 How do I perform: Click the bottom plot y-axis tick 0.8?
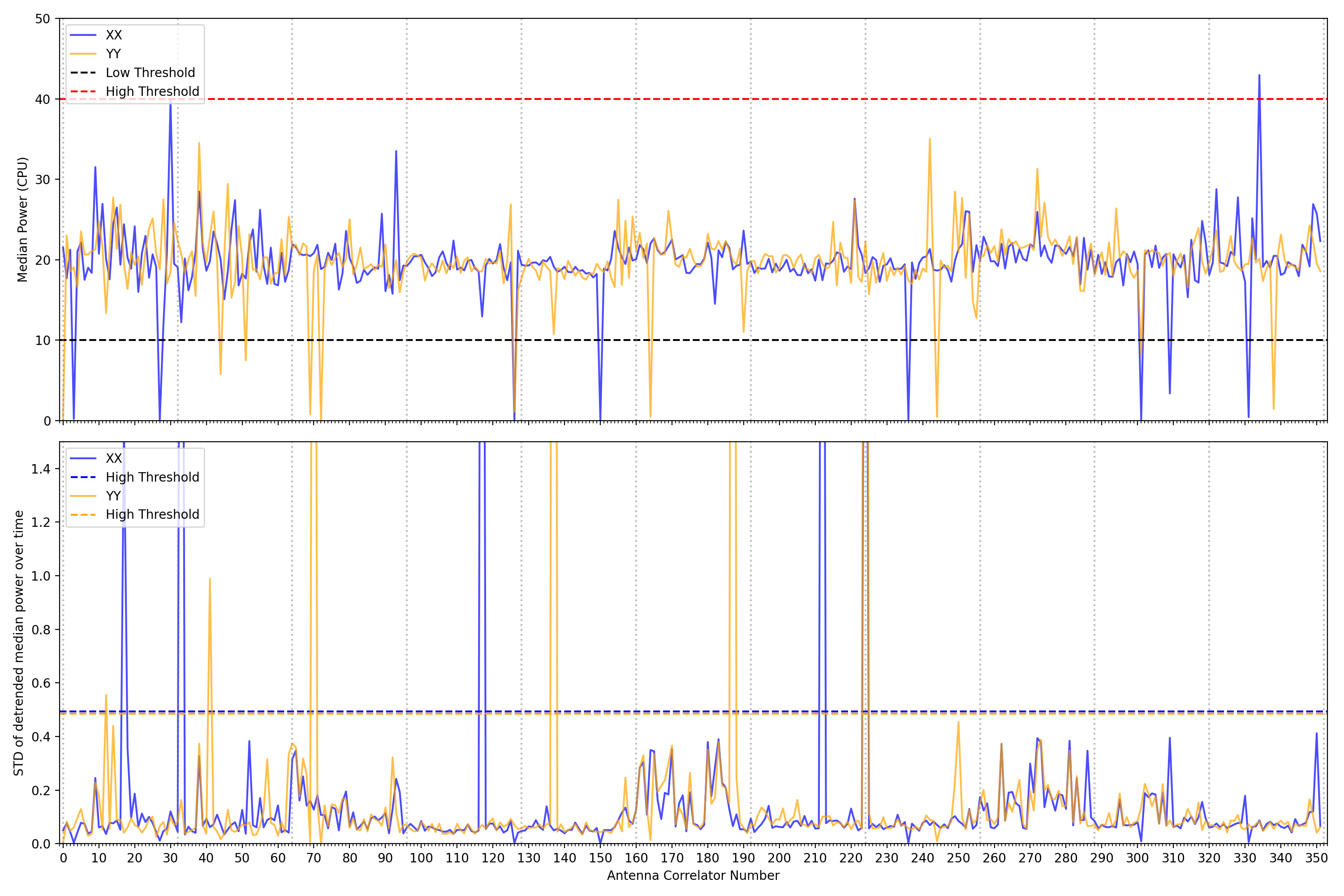tap(41, 630)
